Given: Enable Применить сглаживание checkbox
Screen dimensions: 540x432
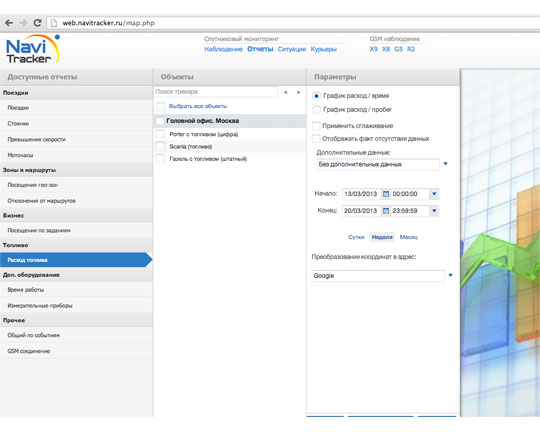Looking at the screenshot, I should [316, 126].
